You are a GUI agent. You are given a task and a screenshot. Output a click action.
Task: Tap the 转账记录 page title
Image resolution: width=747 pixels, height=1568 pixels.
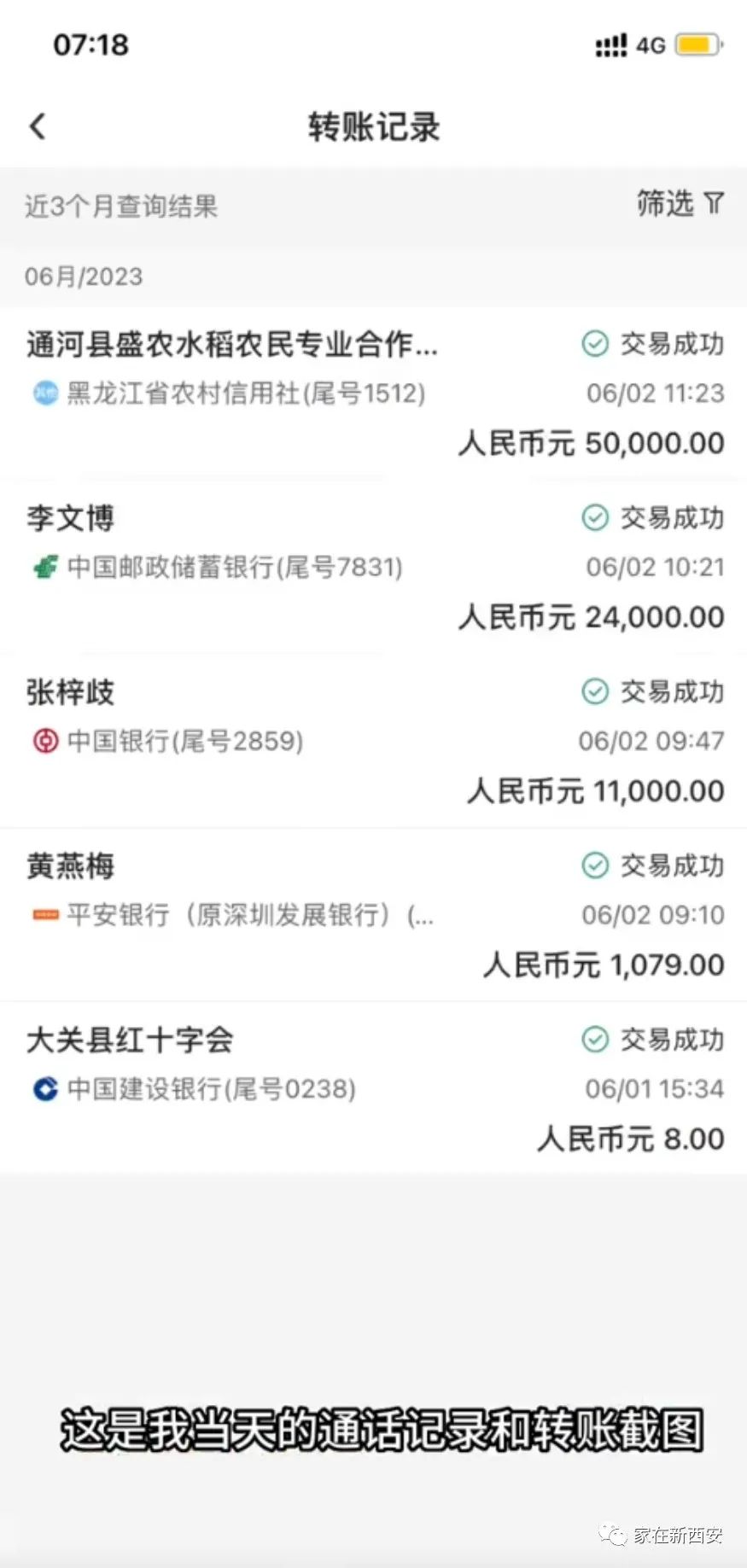[x=374, y=127]
